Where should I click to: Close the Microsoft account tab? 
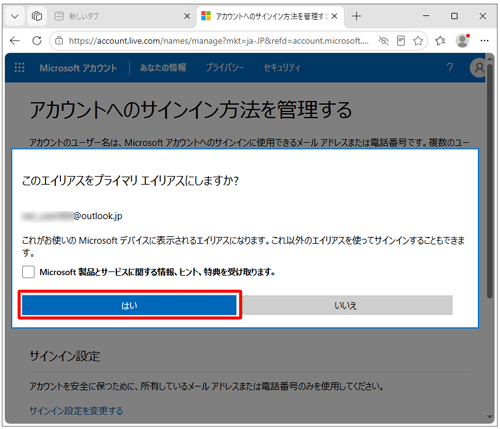pos(335,16)
